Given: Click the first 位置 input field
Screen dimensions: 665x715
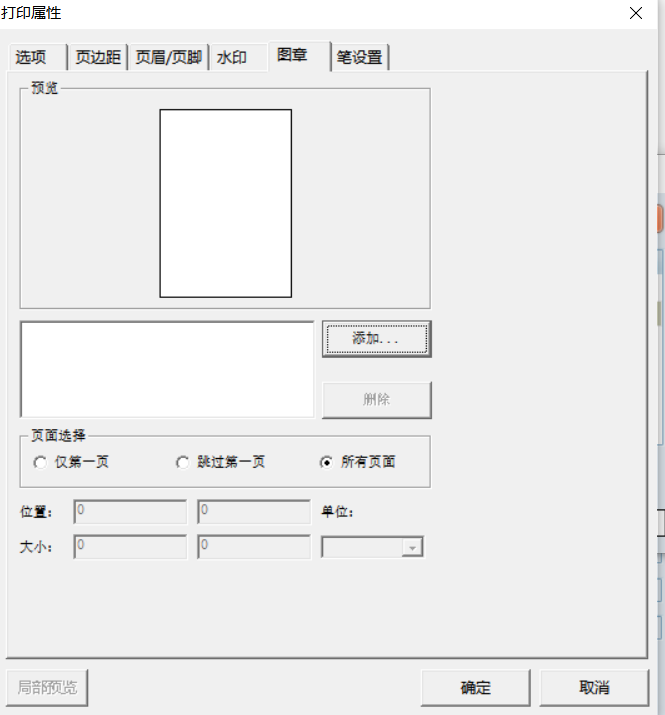Looking at the screenshot, I should pyautogui.click(x=130, y=512).
